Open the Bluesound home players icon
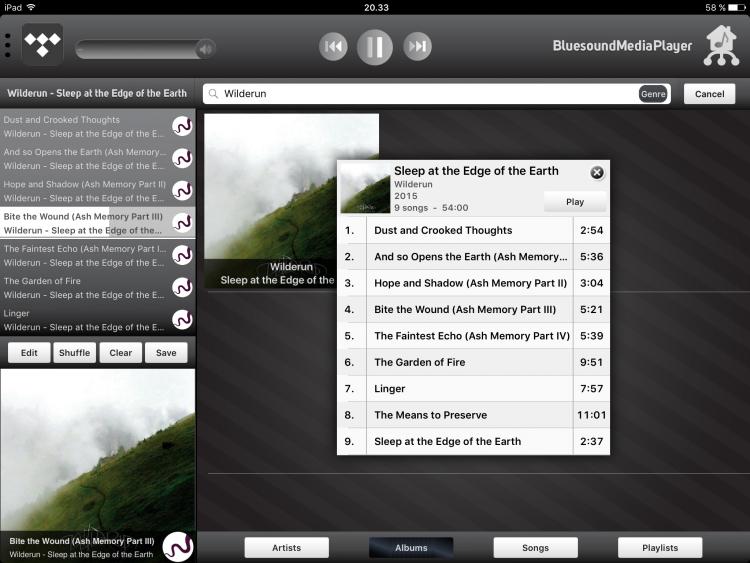Screen dimensions: 750x563 (x=722, y=45)
